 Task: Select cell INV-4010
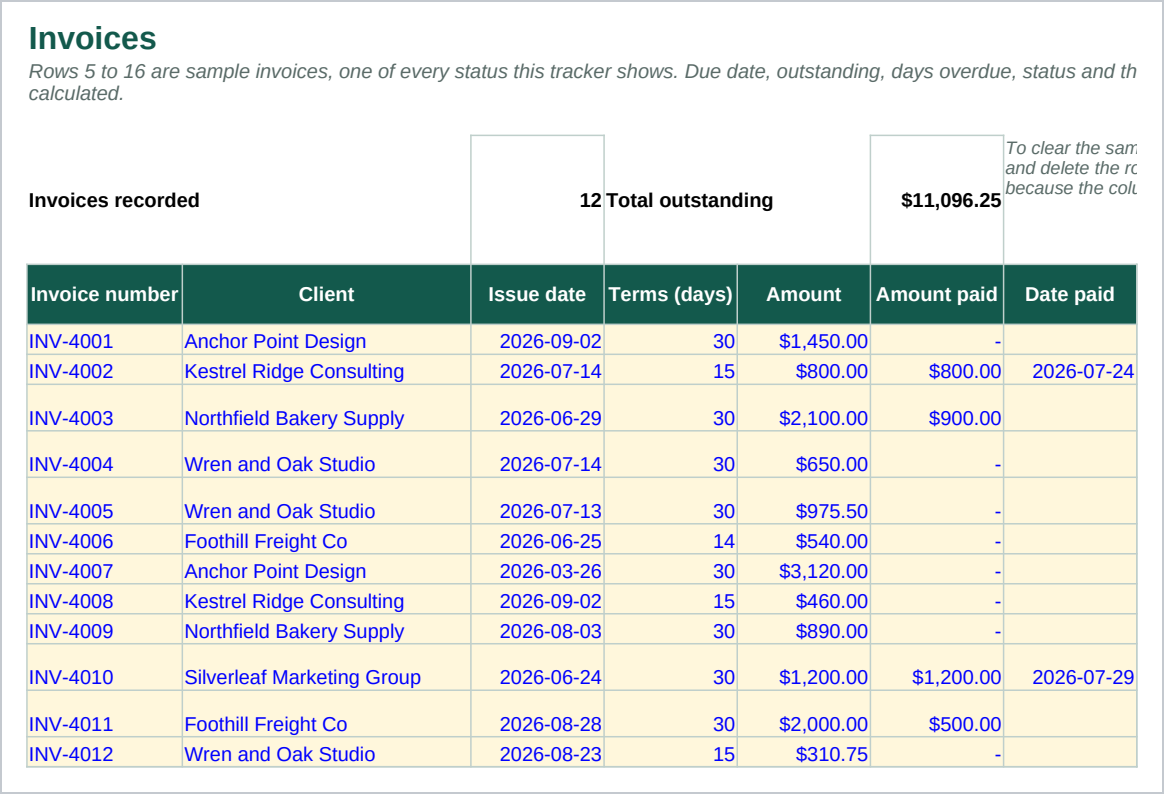tap(105, 668)
